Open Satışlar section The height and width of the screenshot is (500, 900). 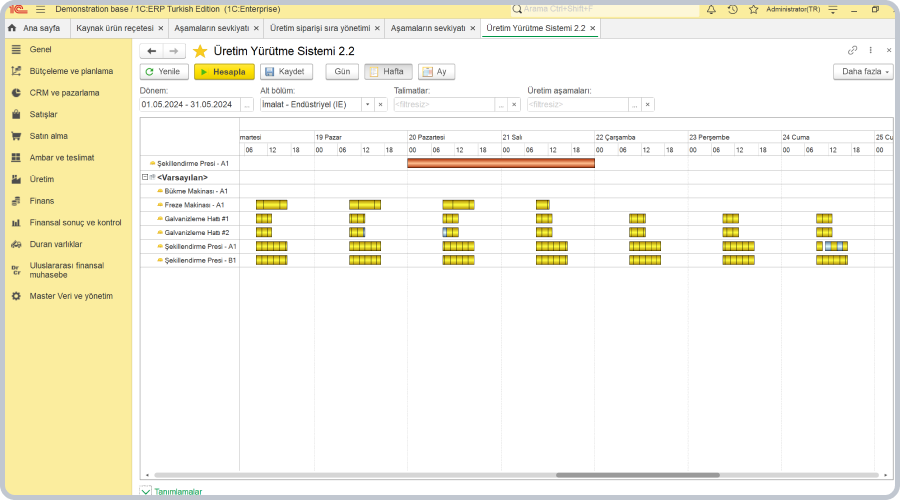tap(43, 114)
